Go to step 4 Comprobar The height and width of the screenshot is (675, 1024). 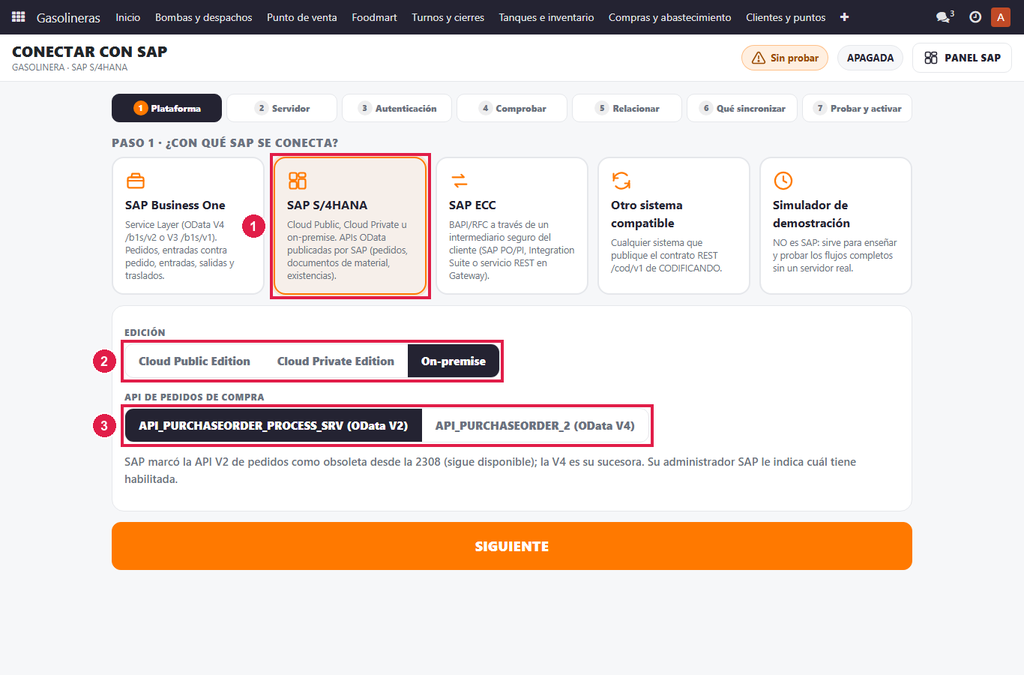pyautogui.click(x=512, y=108)
